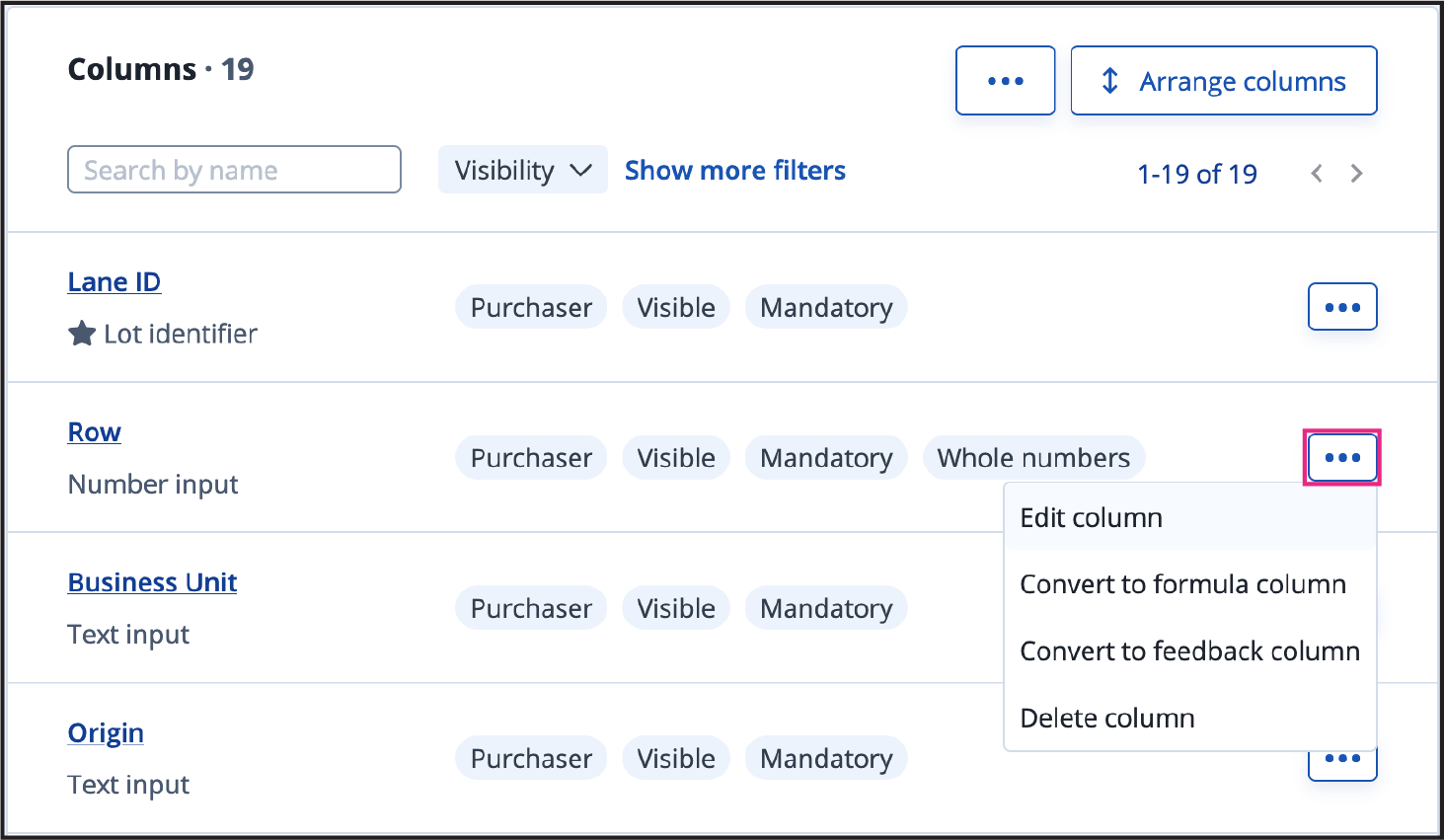Select Edit column from the menu
Image resolution: width=1444 pixels, height=840 pixels.
pyautogui.click(x=1091, y=517)
